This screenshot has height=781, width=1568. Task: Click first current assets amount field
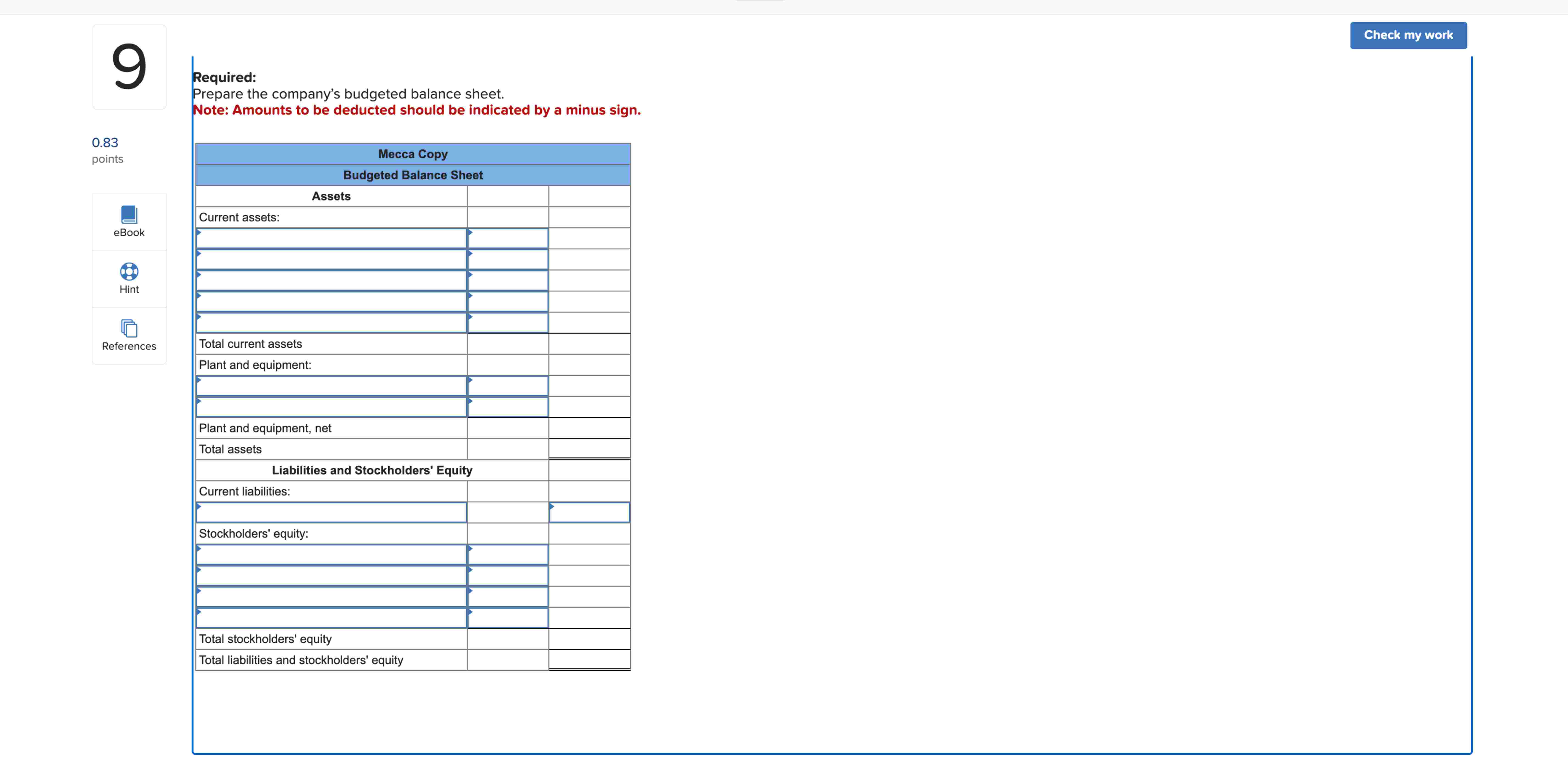click(508, 238)
